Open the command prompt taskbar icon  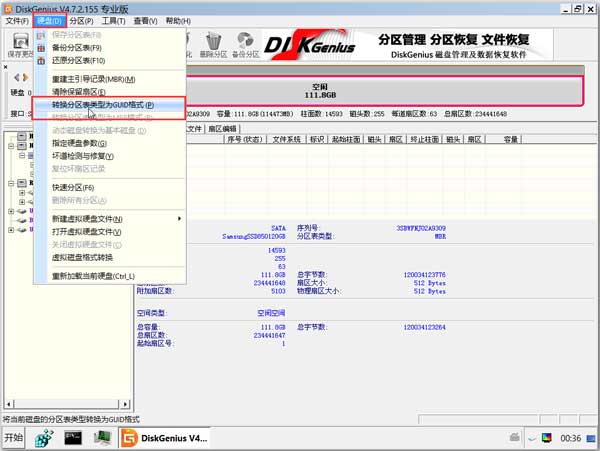(x=73, y=438)
